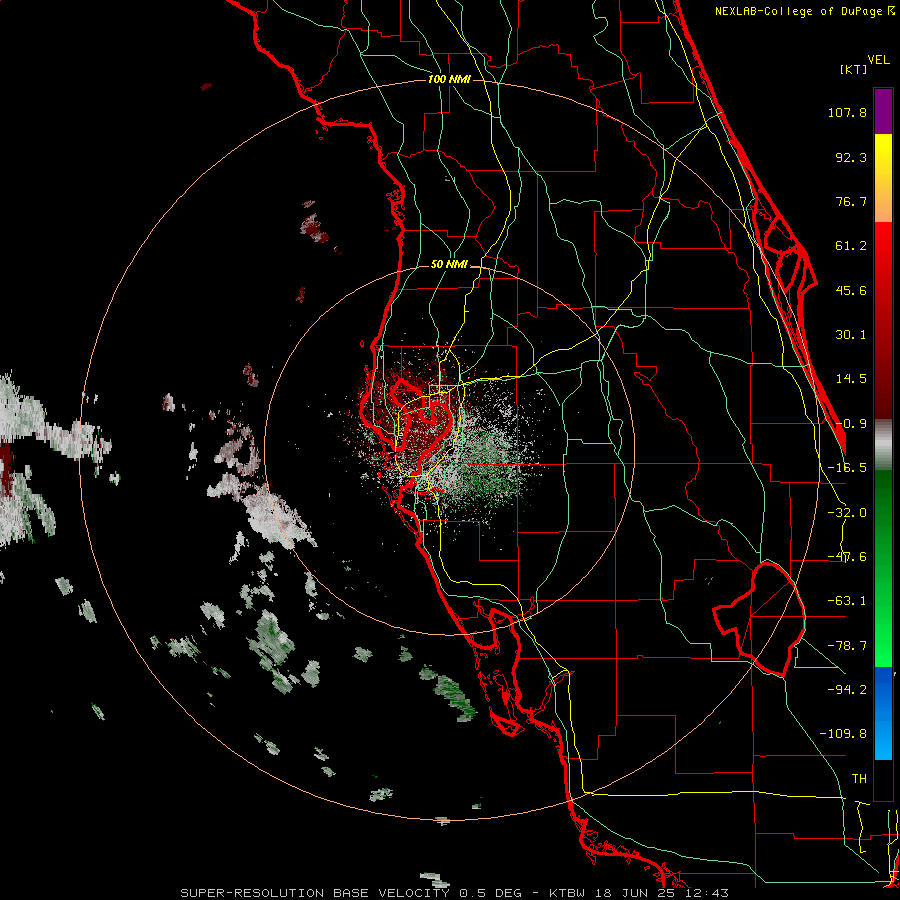Viewport: 900px width, 900px height.
Task: Select the 76.7 scale value
Action: pos(851,201)
